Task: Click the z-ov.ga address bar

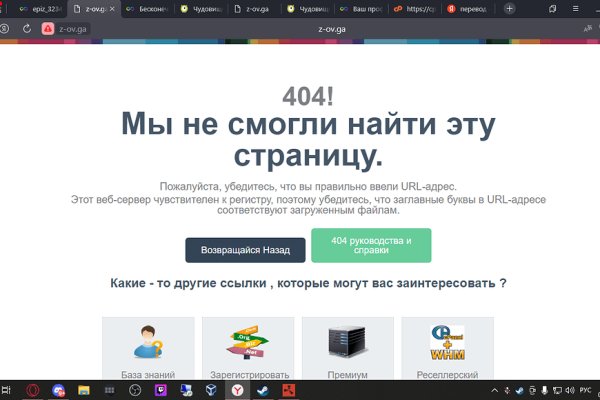Action: coord(300,30)
